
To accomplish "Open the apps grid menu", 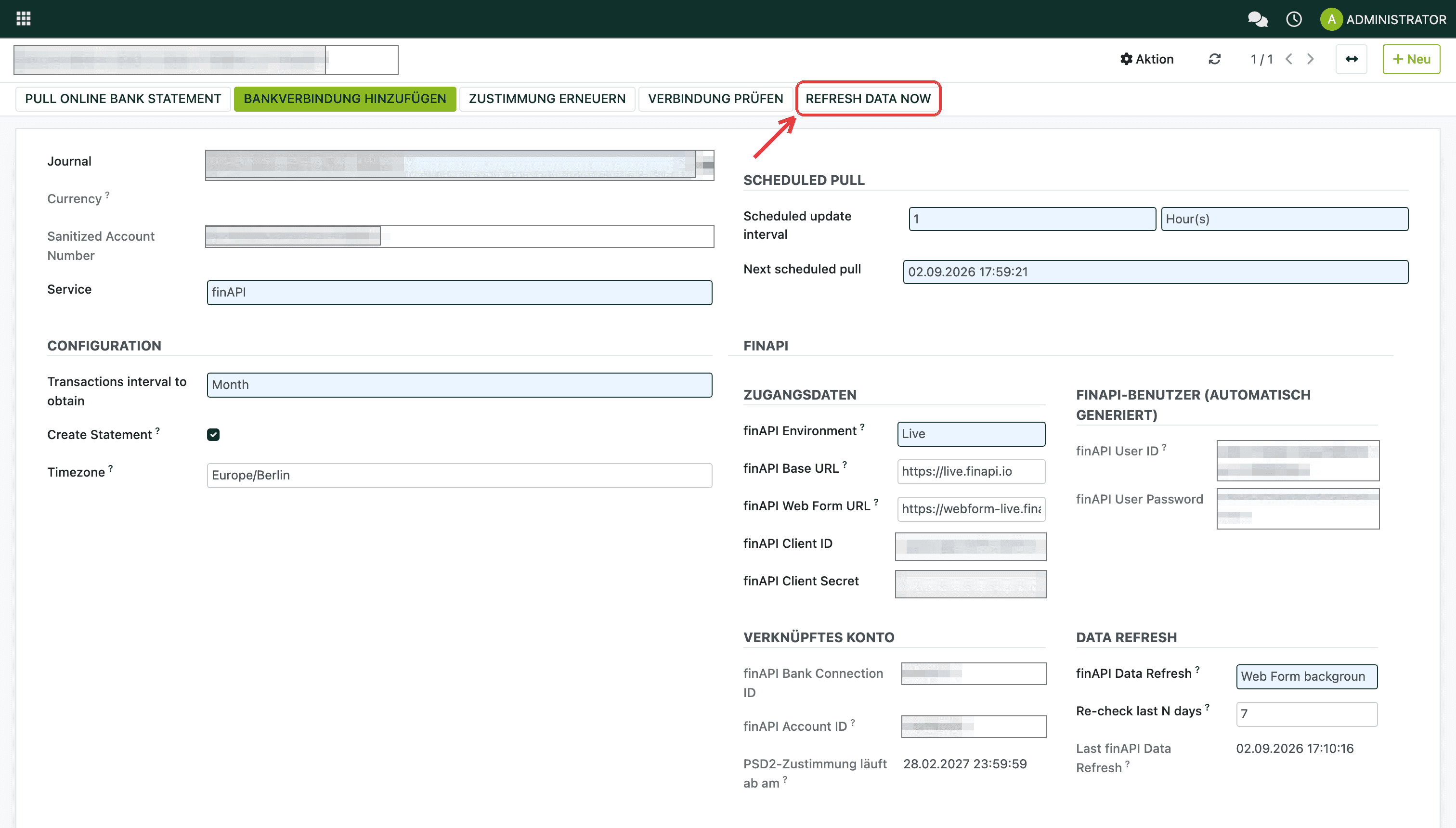I will click(23, 19).
